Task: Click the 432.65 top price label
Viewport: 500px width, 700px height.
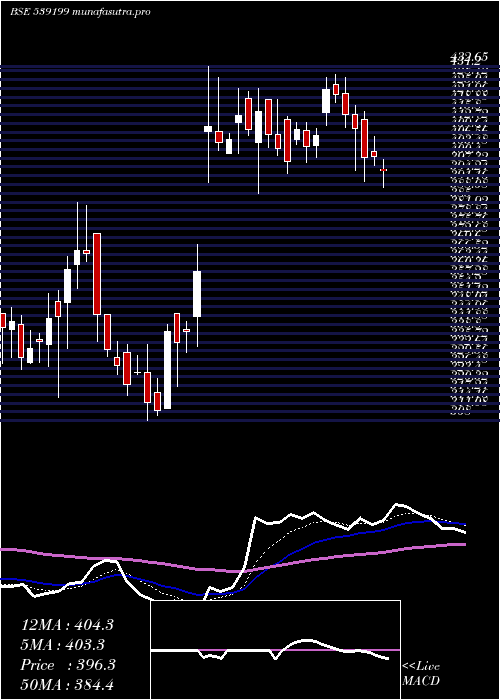Action: tap(467, 56)
